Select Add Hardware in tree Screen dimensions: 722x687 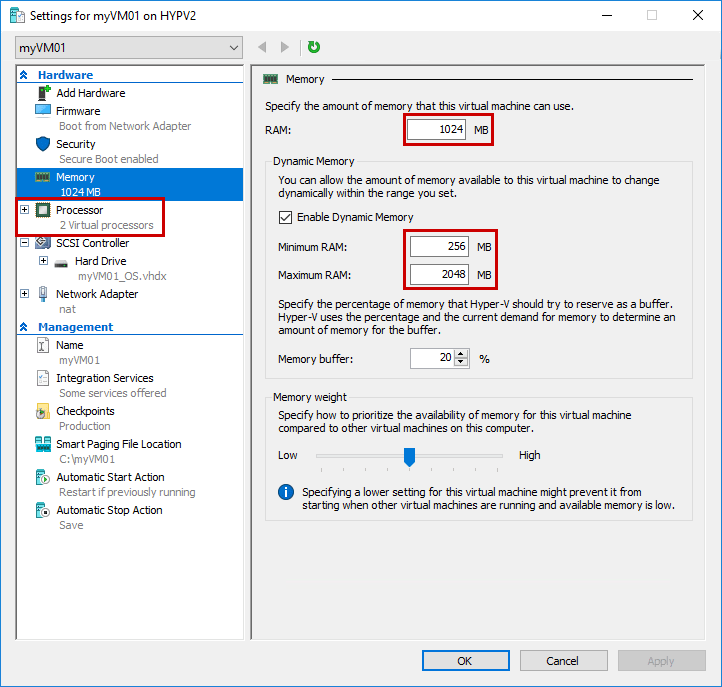91,93
